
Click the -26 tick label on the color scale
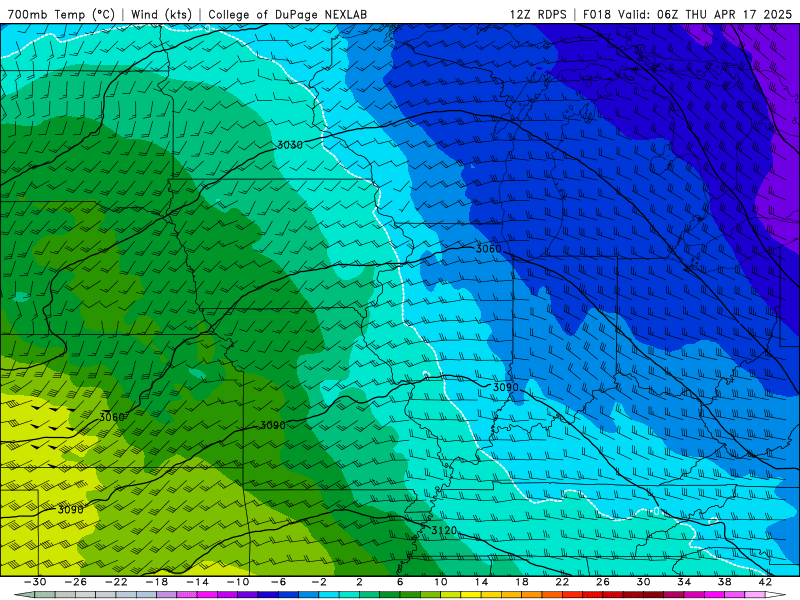pos(76,582)
